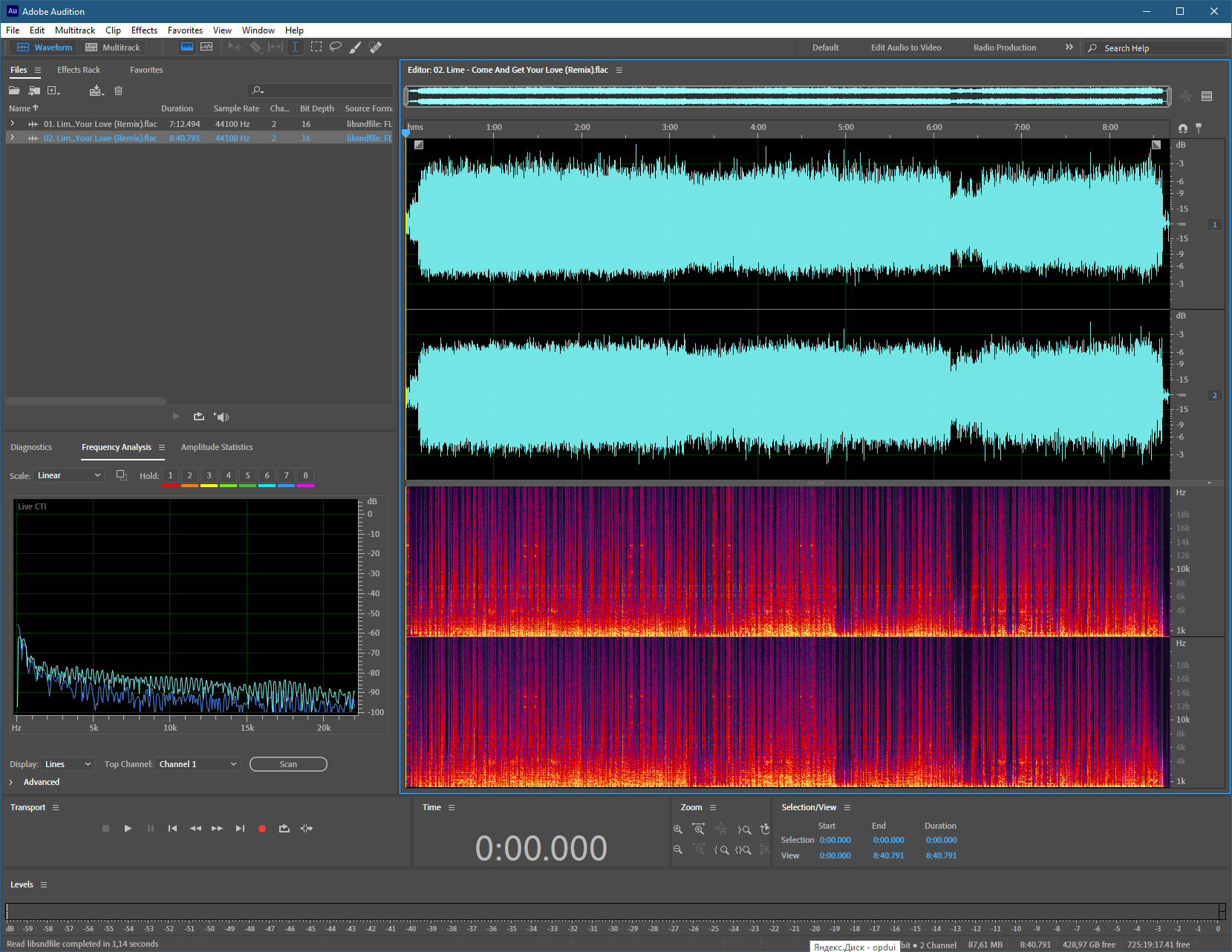Open the New File dropdown icon
Image resolution: width=1232 pixels, height=952 pixels.
tap(53, 91)
